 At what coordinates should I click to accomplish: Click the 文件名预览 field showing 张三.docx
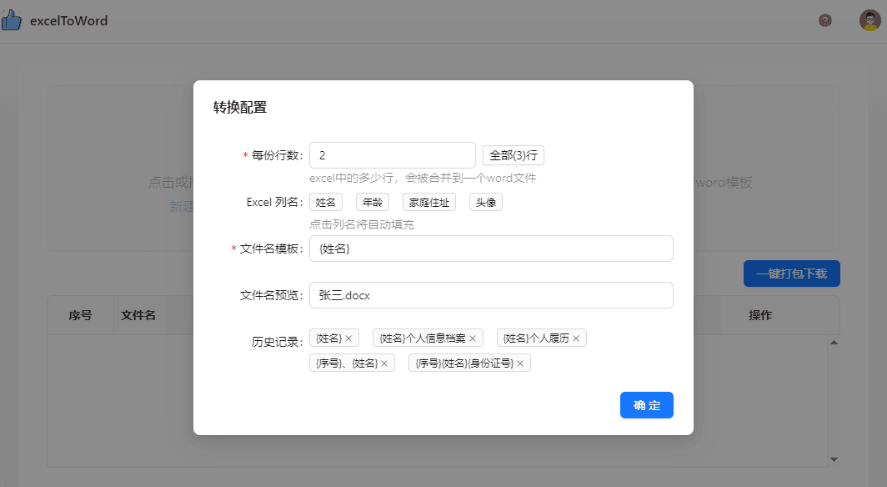491,295
